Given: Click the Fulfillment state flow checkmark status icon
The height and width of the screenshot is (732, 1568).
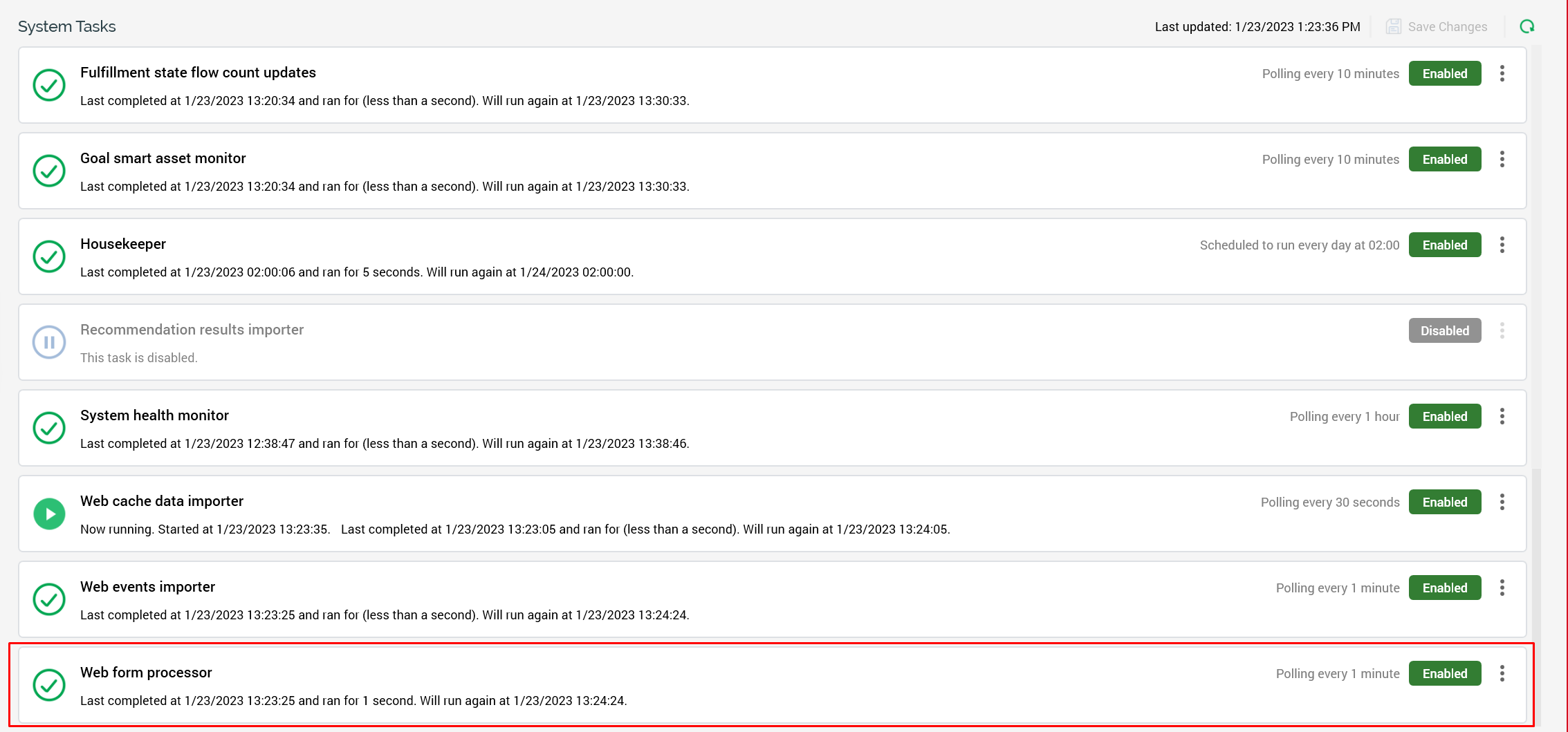Looking at the screenshot, I should coord(49,85).
